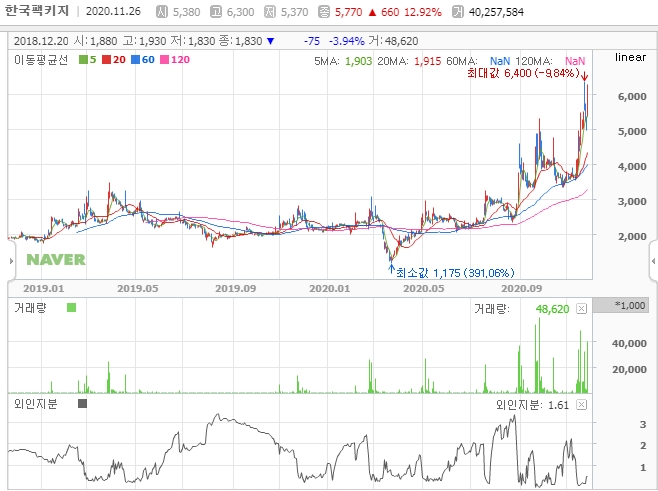The height and width of the screenshot is (491, 658).
Task: Close the 거래량 volume panel
Action: pyautogui.click(x=581, y=309)
